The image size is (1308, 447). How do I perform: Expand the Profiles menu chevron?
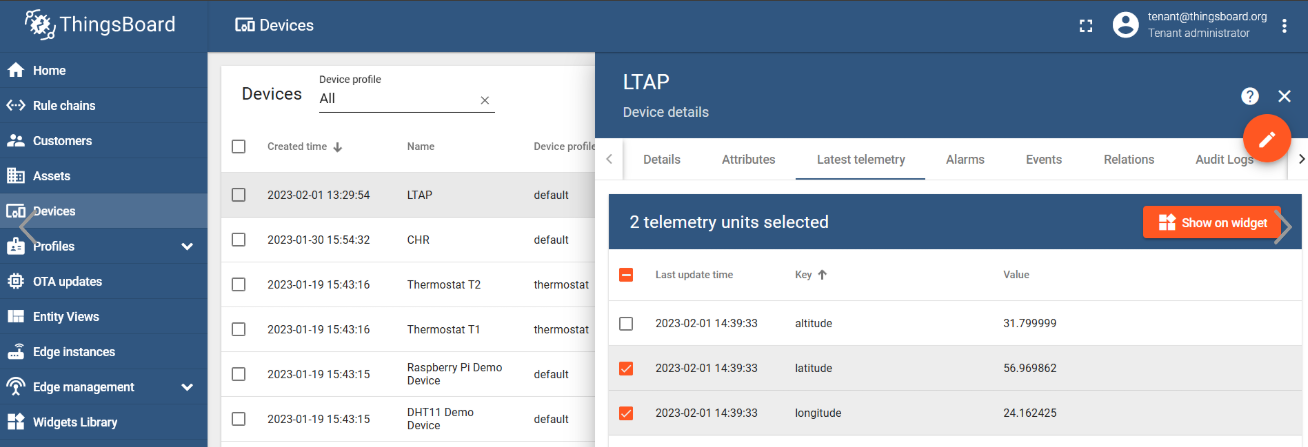click(x=187, y=247)
